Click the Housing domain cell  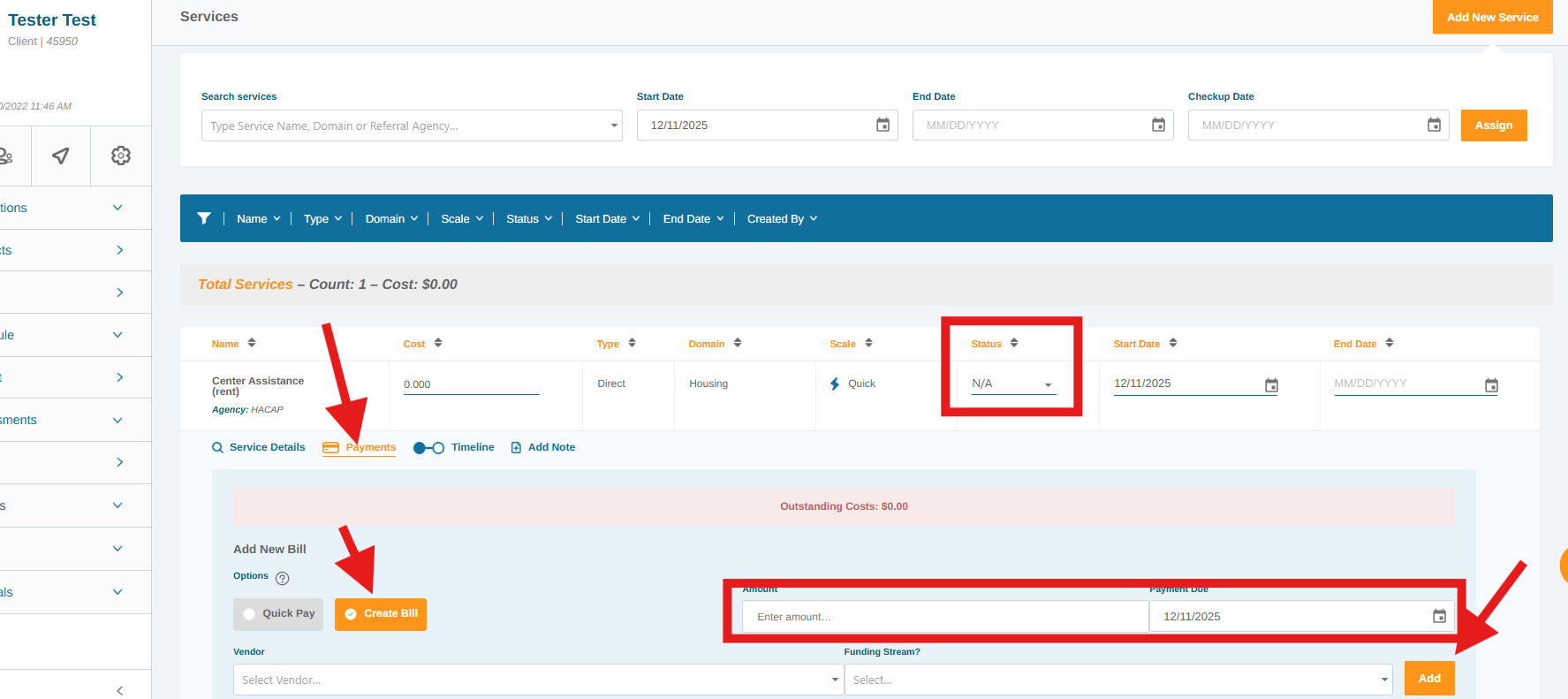tap(708, 384)
